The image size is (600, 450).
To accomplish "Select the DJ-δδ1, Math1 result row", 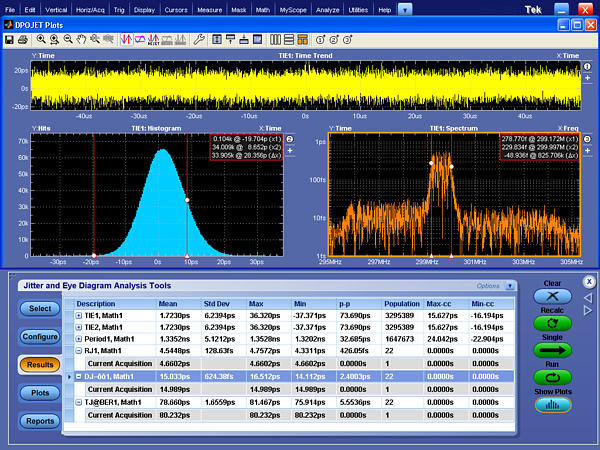I will tap(108, 376).
